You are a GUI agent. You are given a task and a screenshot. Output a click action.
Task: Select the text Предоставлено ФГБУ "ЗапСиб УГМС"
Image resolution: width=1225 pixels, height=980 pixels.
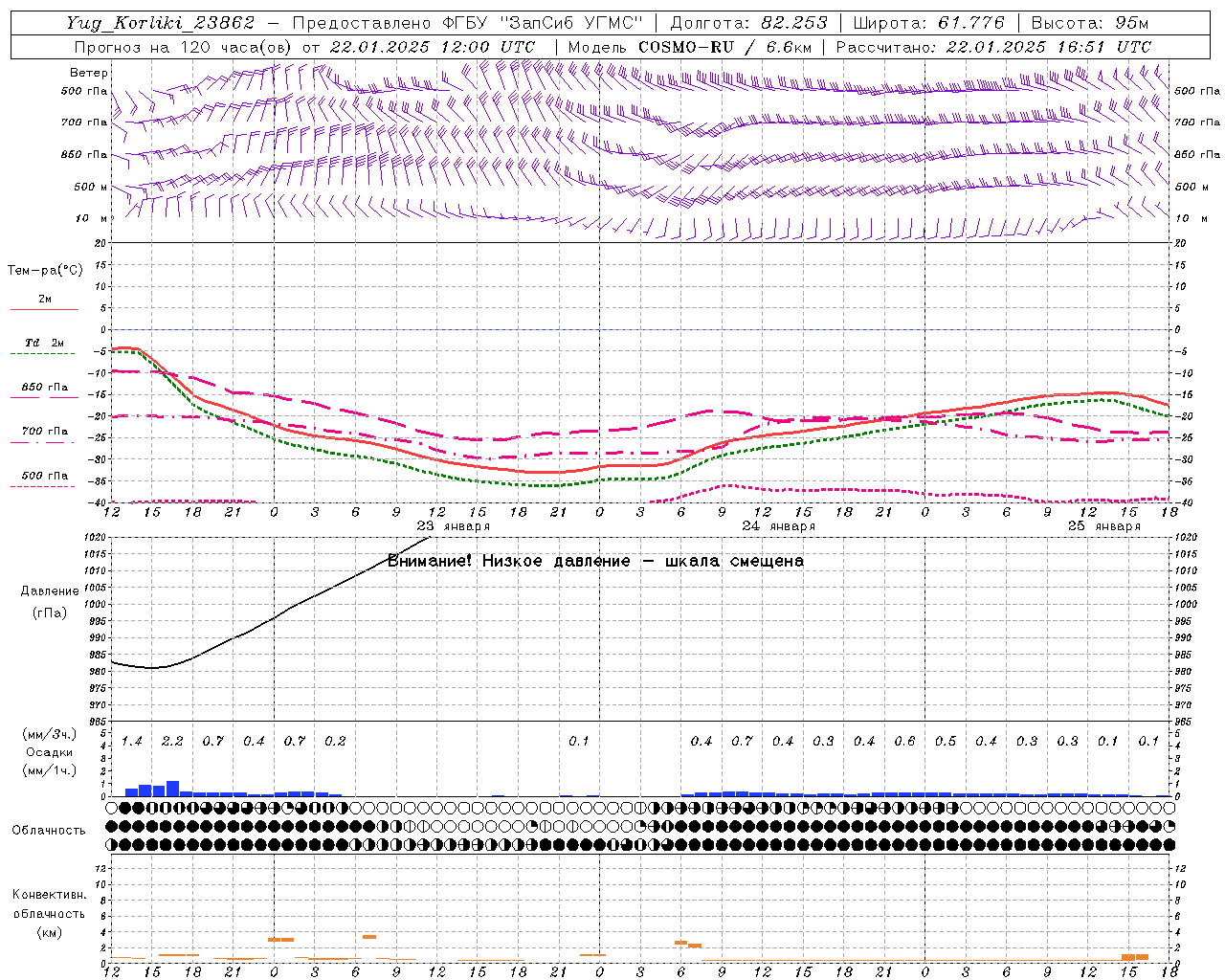467,24
